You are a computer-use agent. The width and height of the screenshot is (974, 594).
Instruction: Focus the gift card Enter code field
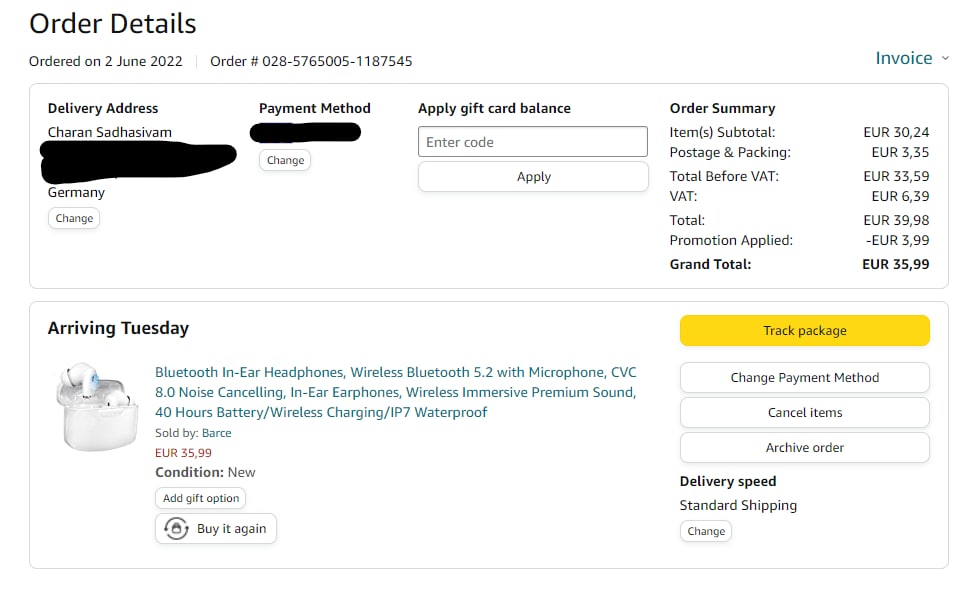(x=532, y=142)
